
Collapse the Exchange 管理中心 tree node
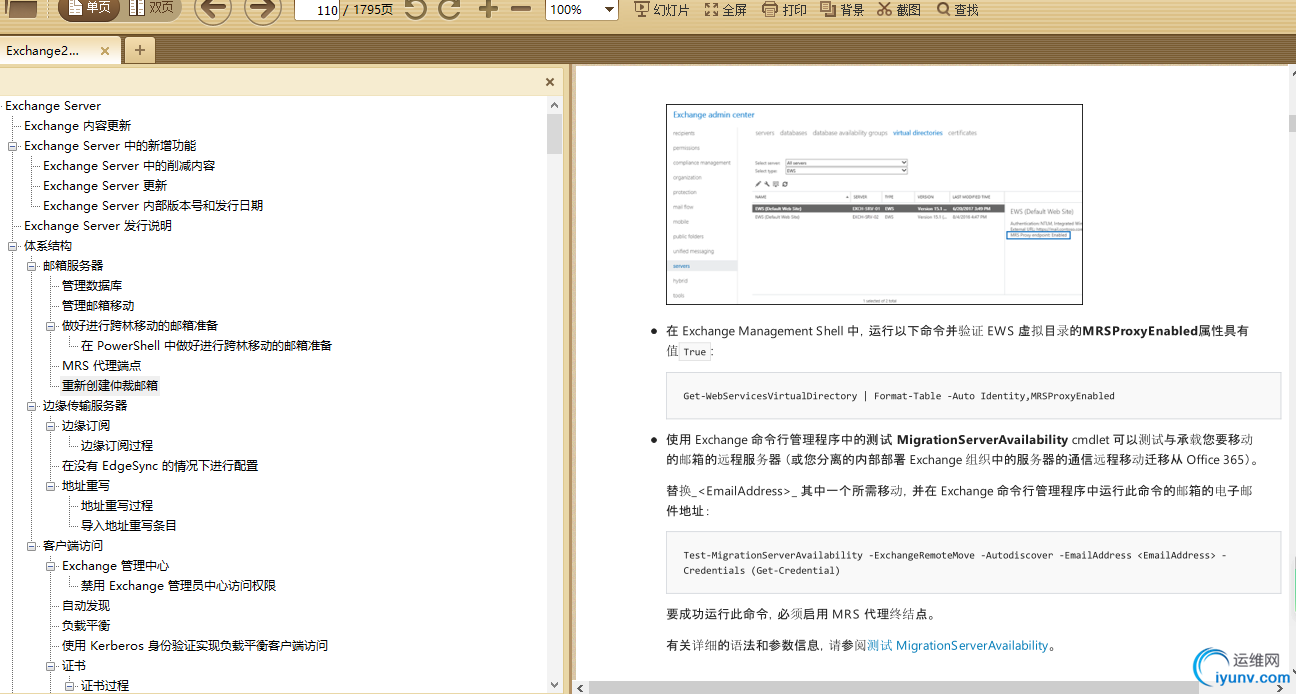(51, 566)
